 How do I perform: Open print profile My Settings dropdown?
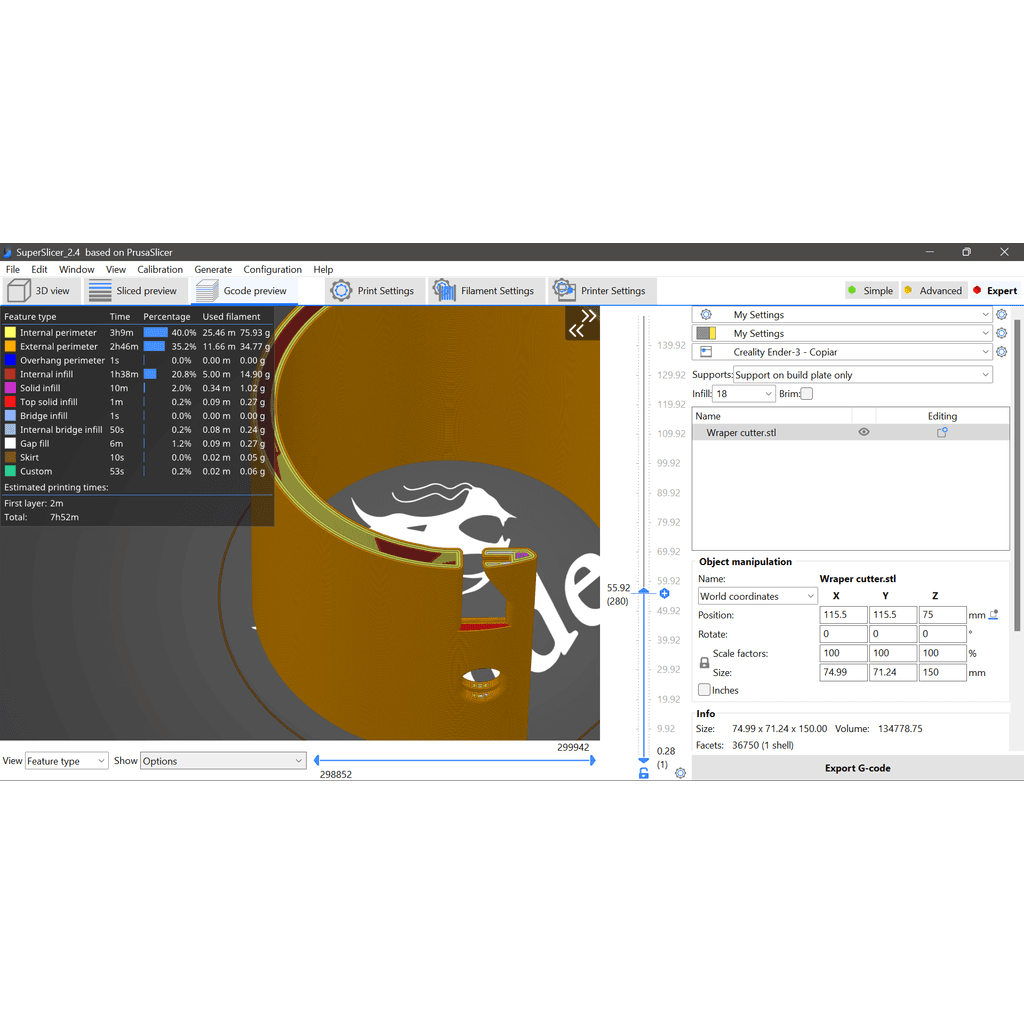coord(841,315)
